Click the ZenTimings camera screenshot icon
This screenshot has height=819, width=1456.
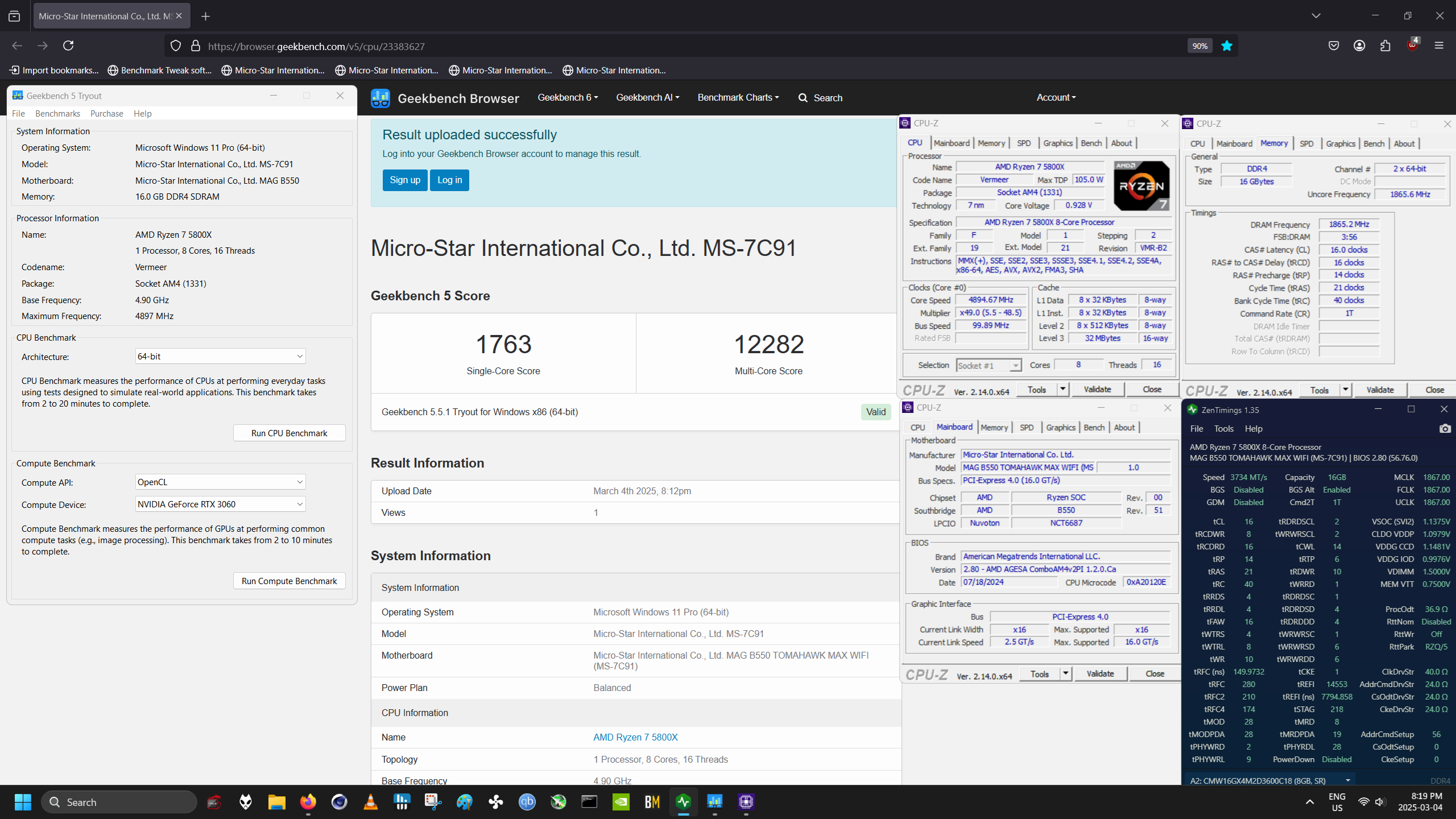point(1445,428)
